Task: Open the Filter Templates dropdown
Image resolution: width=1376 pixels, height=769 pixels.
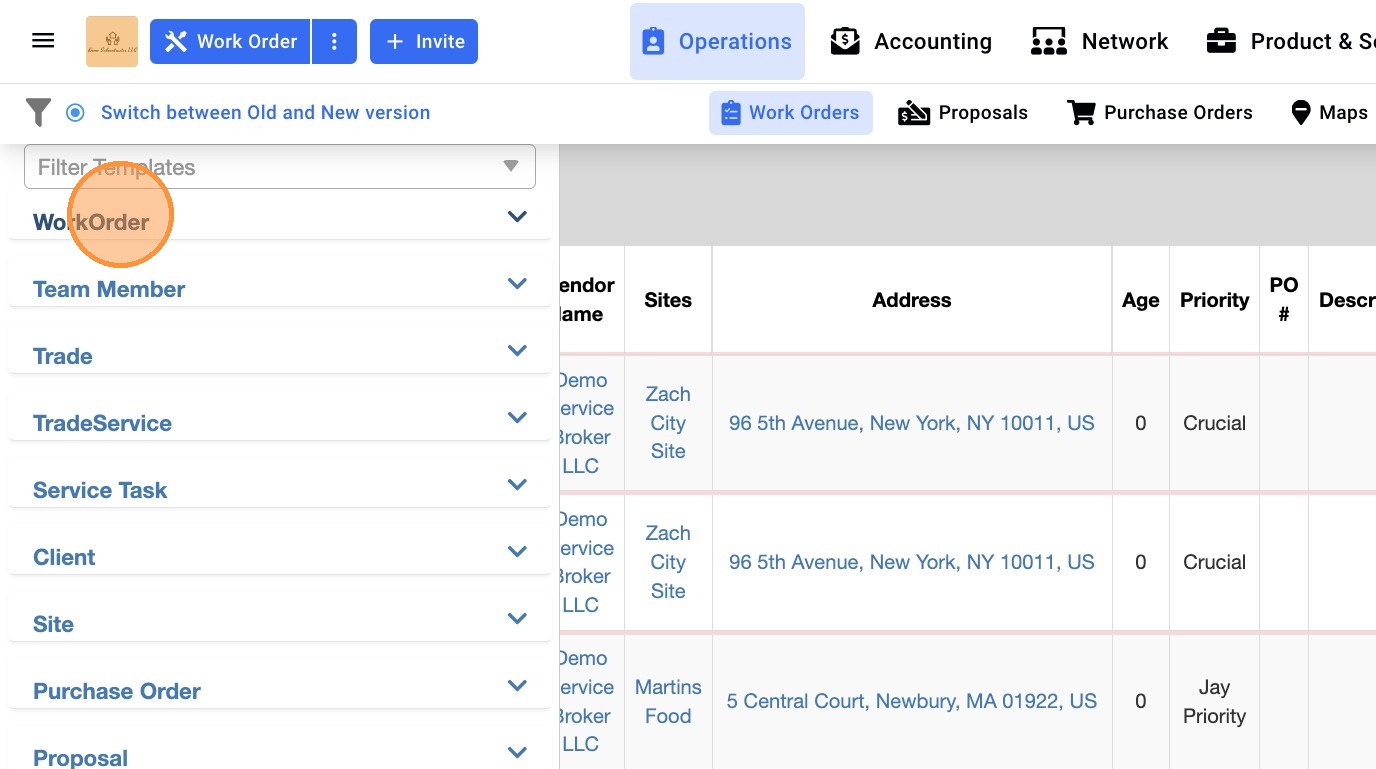Action: [x=280, y=167]
